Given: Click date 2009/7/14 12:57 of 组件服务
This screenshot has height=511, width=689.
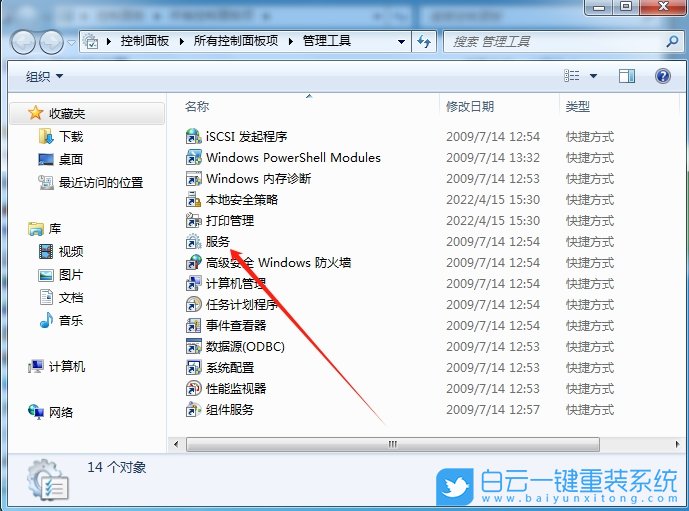Looking at the screenshot, I should [x=493, y=410].
